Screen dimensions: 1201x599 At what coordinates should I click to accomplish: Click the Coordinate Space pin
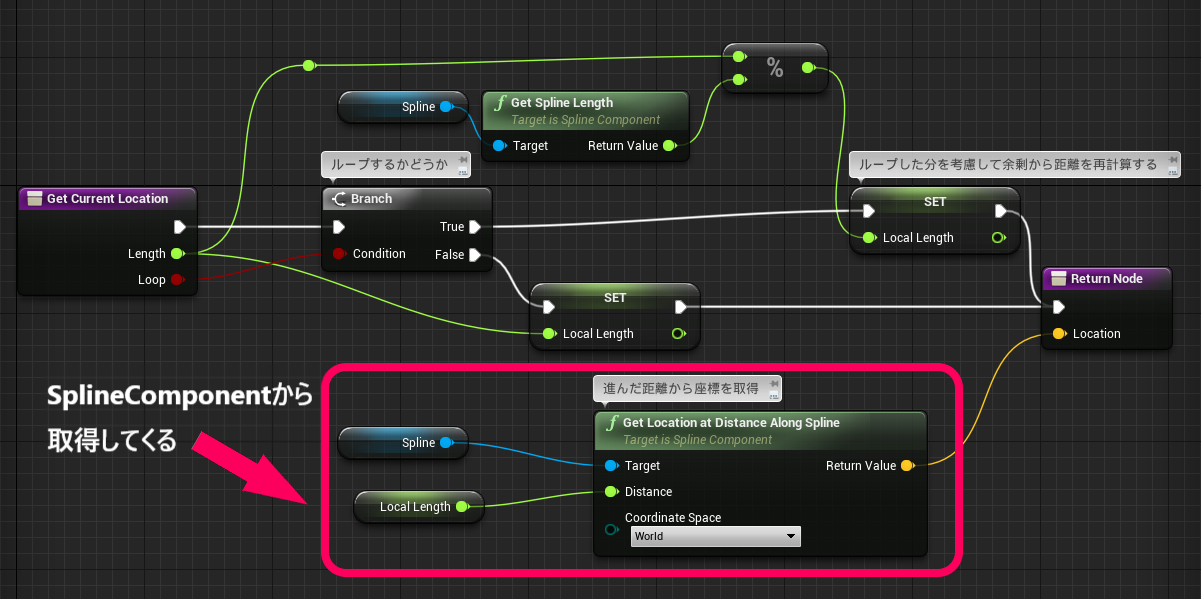click(x=611, y=529)
